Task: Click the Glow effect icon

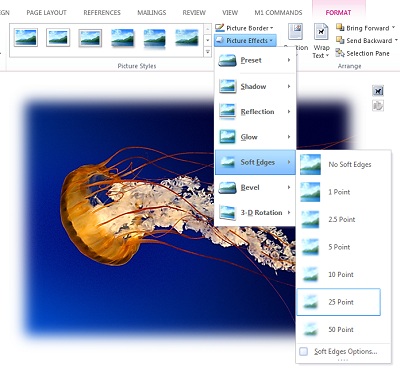Action: [227, 137]
